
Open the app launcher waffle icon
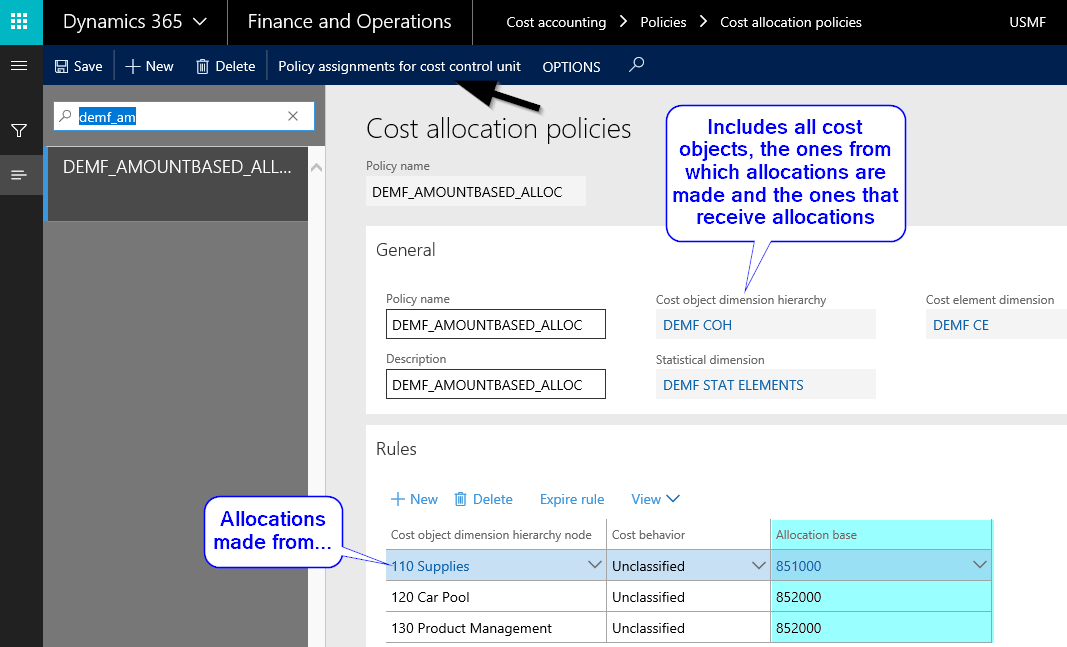(x=21, y=22)
